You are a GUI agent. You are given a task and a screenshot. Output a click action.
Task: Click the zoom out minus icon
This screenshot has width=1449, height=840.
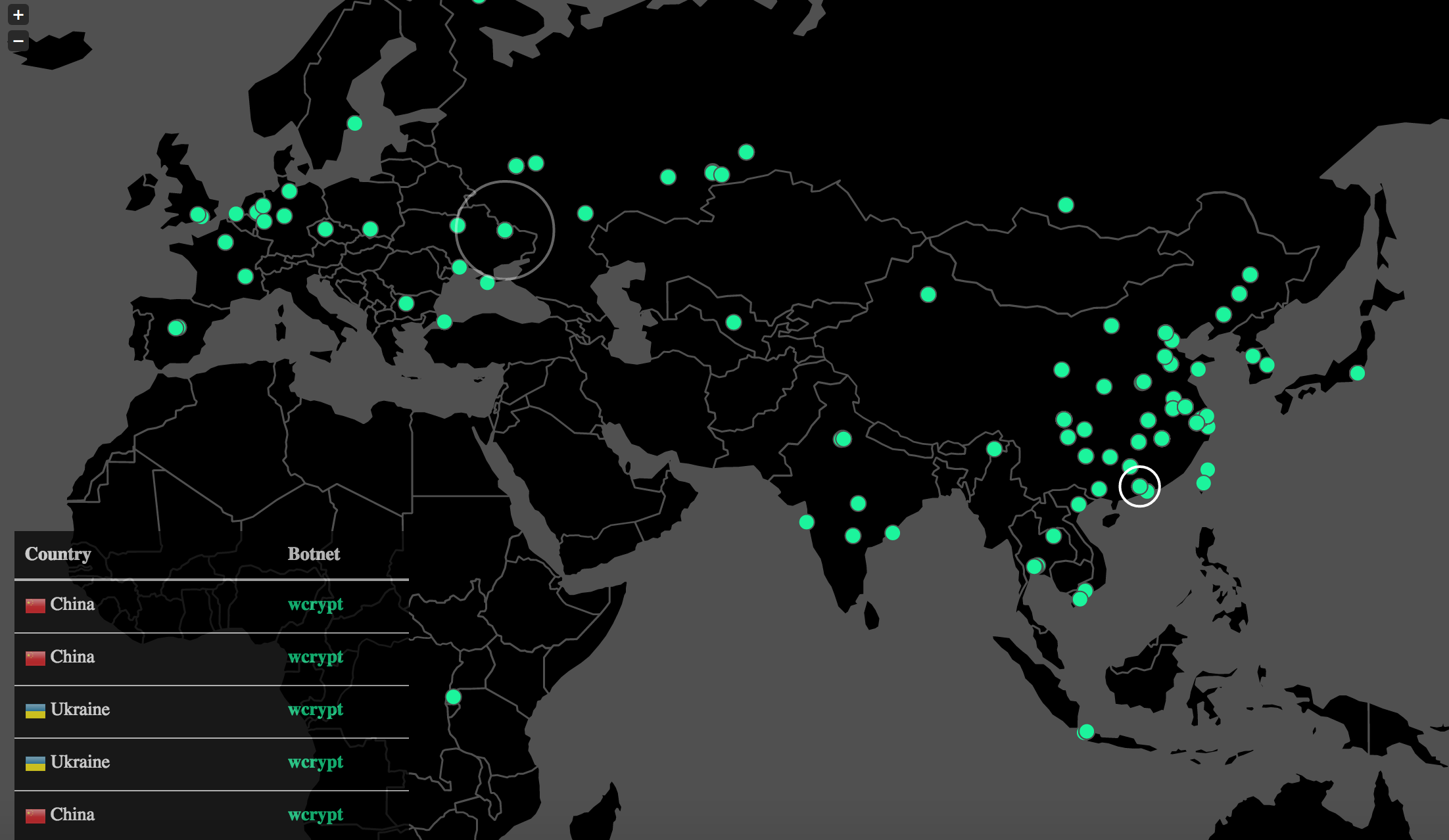[x=18, y=41]
